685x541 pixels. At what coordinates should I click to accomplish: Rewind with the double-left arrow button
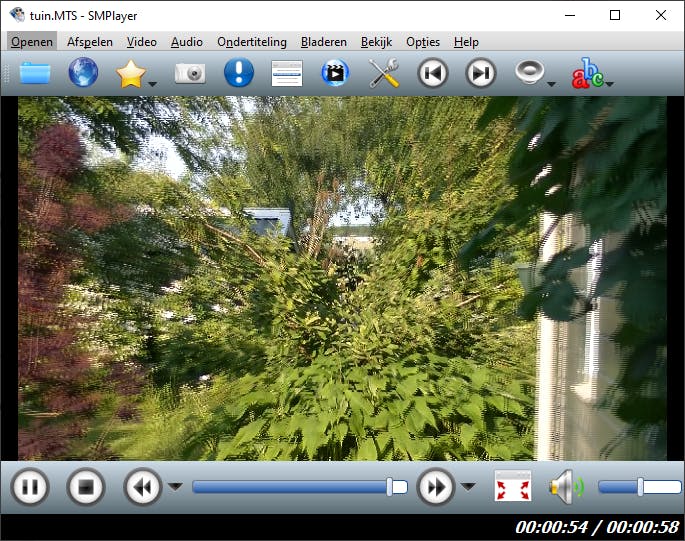(142, 487)
